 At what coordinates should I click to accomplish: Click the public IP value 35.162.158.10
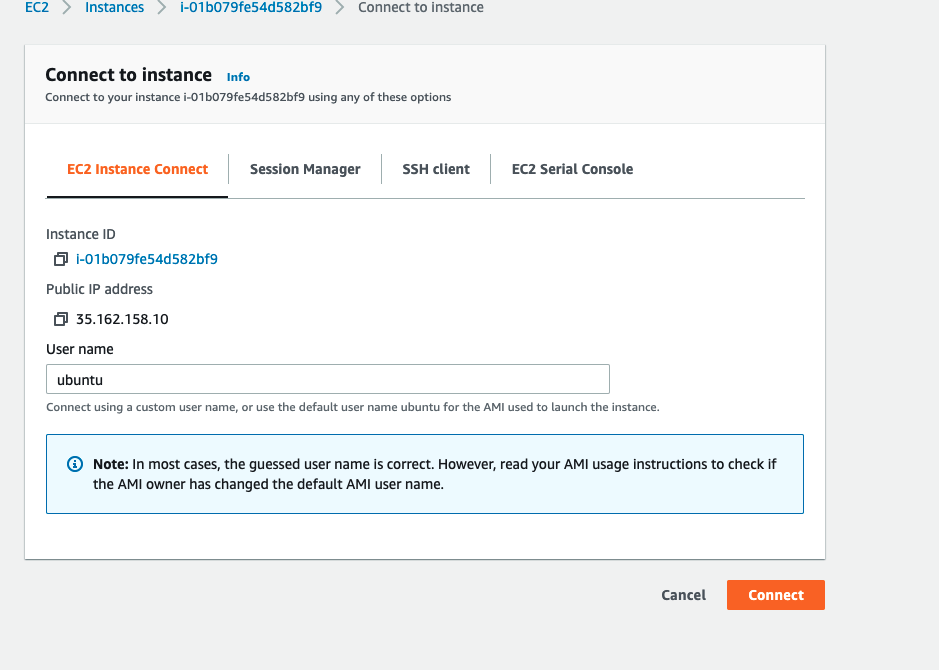point(122,320)
